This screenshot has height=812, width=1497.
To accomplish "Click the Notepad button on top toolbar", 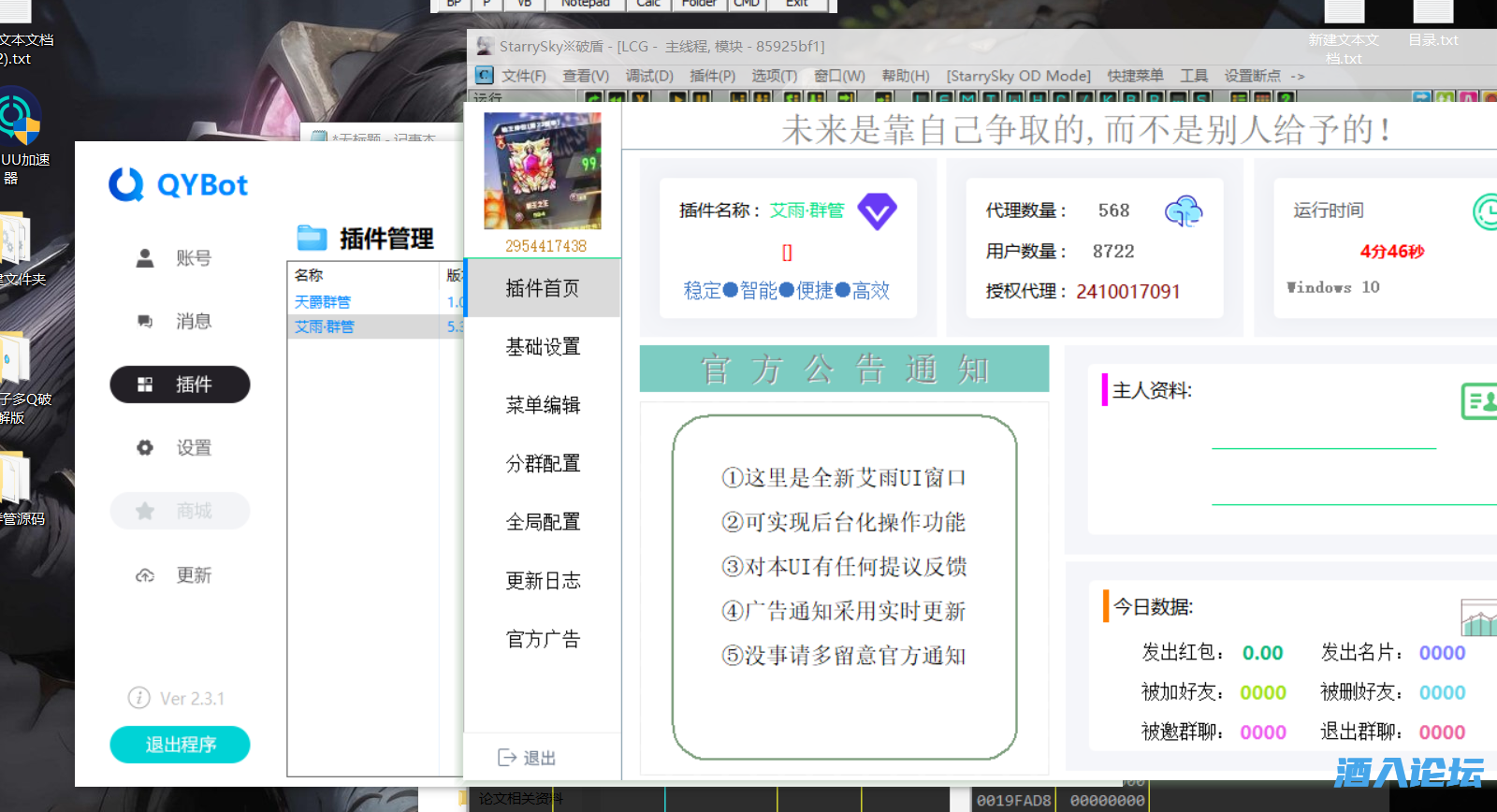I will pyautogui.click(x=585, y=4).
